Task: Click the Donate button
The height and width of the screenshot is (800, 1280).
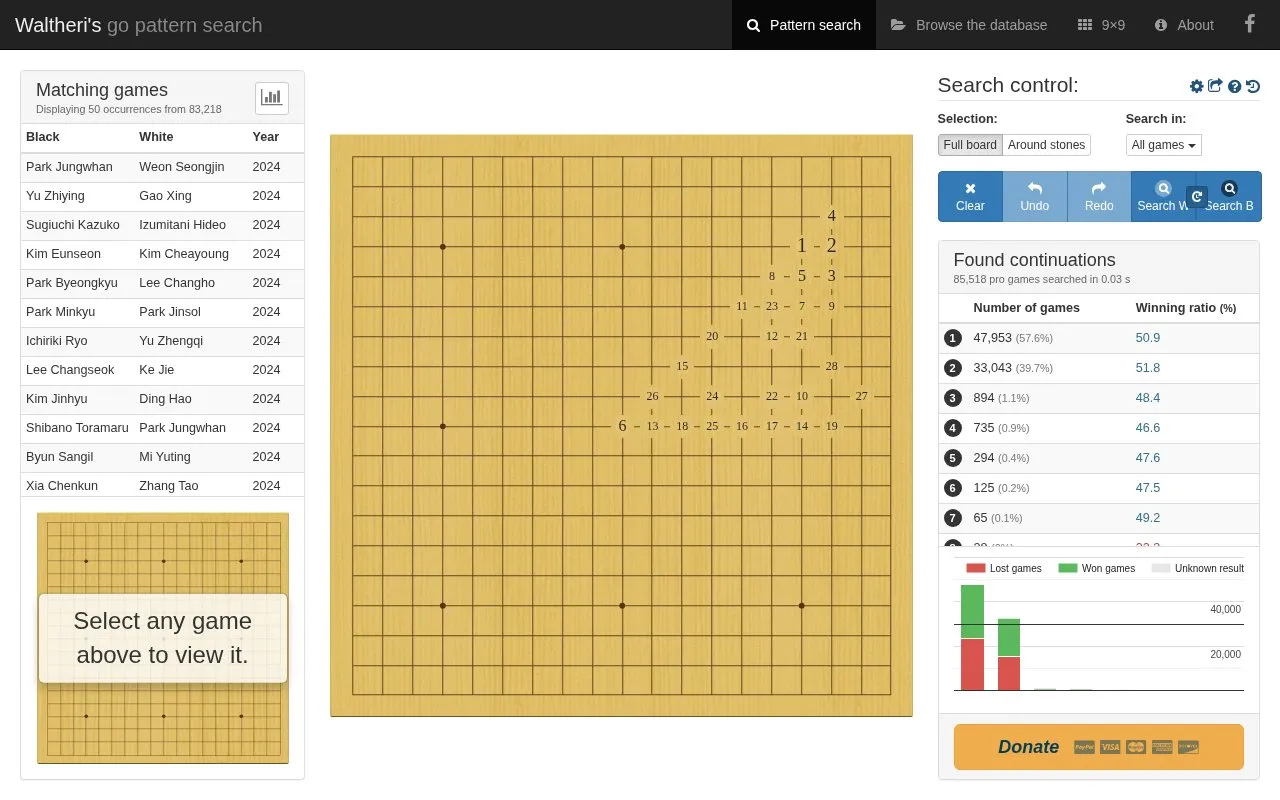Action: point(1099,747)
